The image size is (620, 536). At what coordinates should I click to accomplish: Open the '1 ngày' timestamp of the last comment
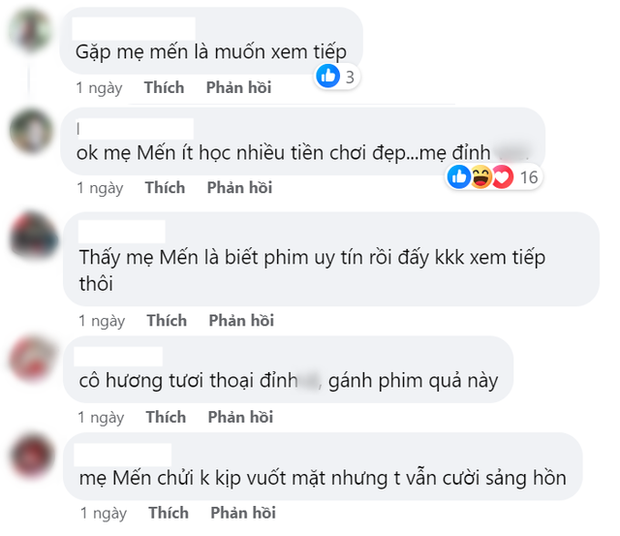[x=102, y=513]
